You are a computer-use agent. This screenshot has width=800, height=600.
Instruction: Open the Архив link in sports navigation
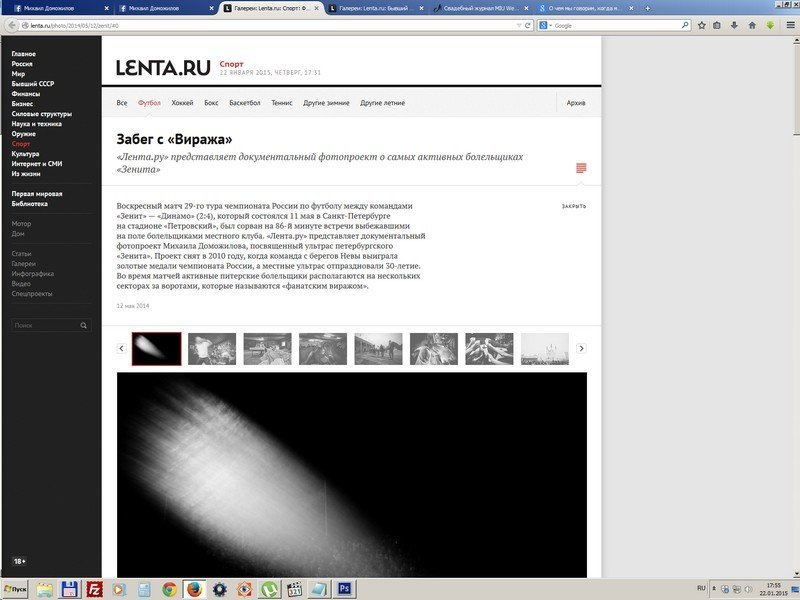tap(576, 103)
